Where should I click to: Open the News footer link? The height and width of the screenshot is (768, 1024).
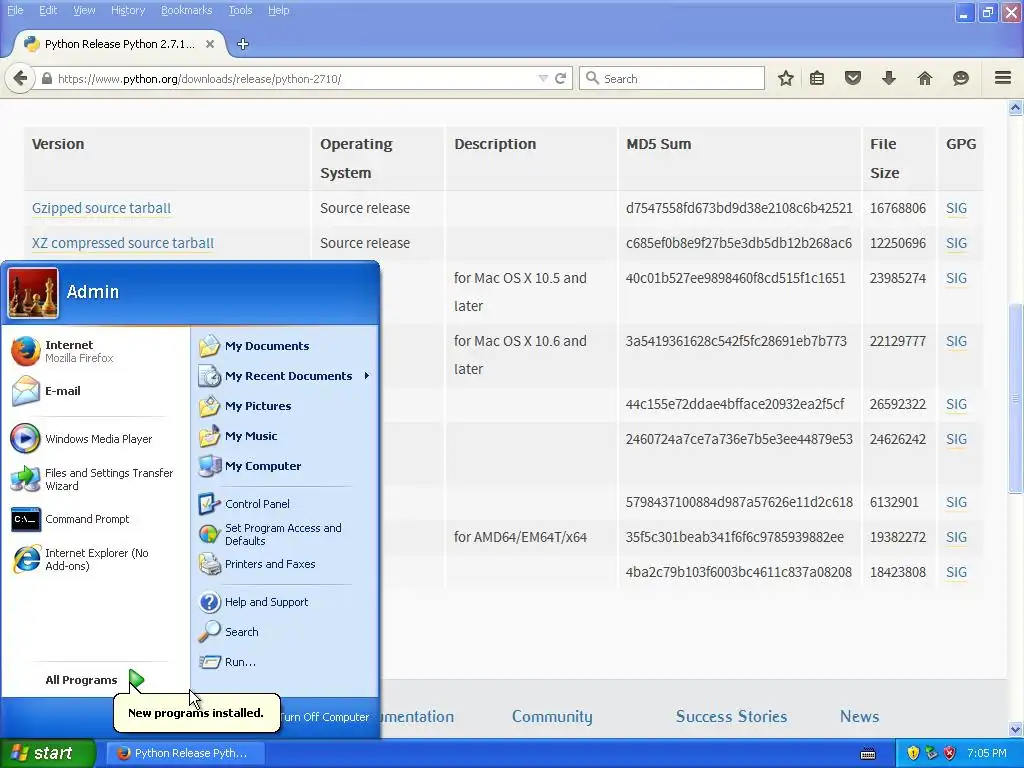click(x=859, y=716)
